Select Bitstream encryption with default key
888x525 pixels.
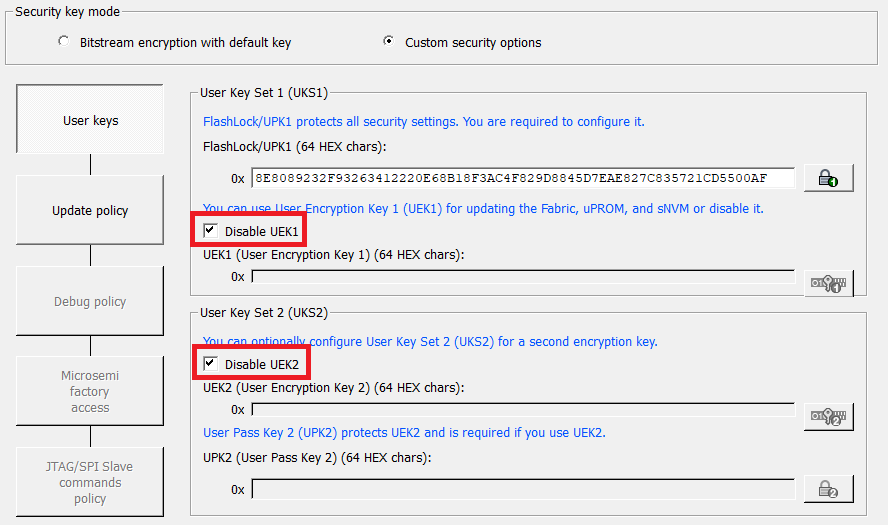(x=64, y=41)
